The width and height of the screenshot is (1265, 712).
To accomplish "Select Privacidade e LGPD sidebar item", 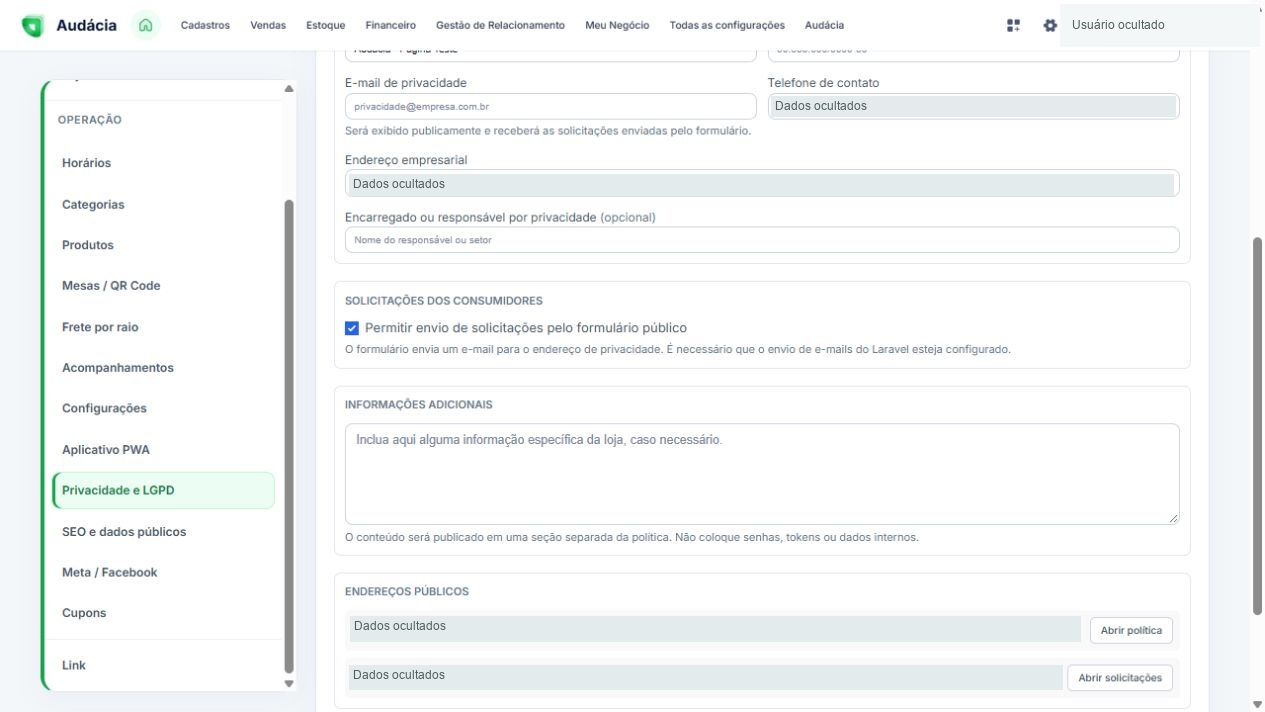I will (163, 490).
